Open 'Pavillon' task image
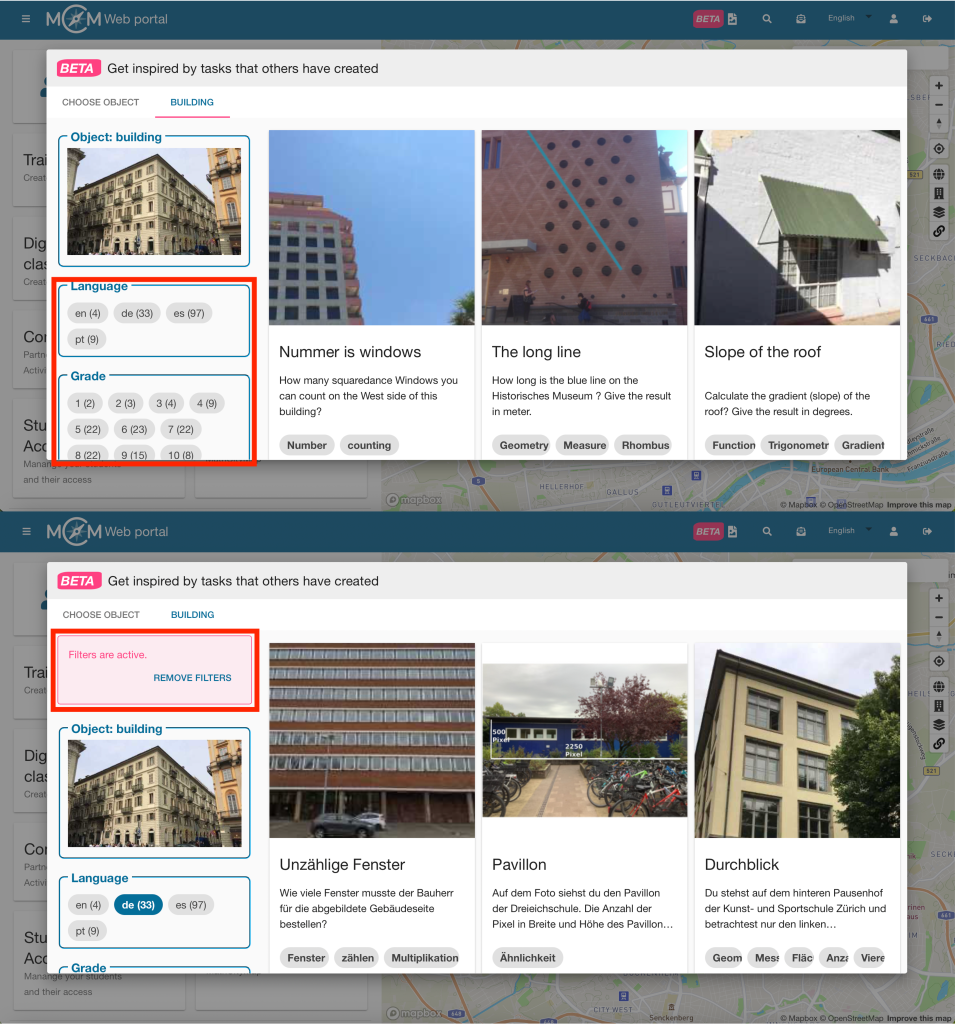 (585, 741)
